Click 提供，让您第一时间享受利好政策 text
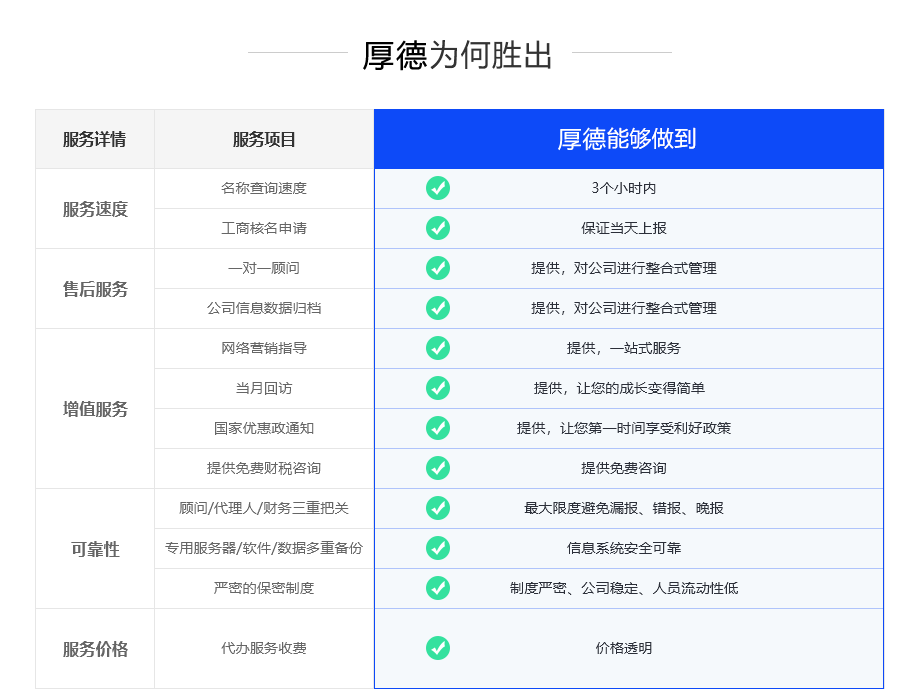Screen dimensions: 920x700 coord(624,428)
